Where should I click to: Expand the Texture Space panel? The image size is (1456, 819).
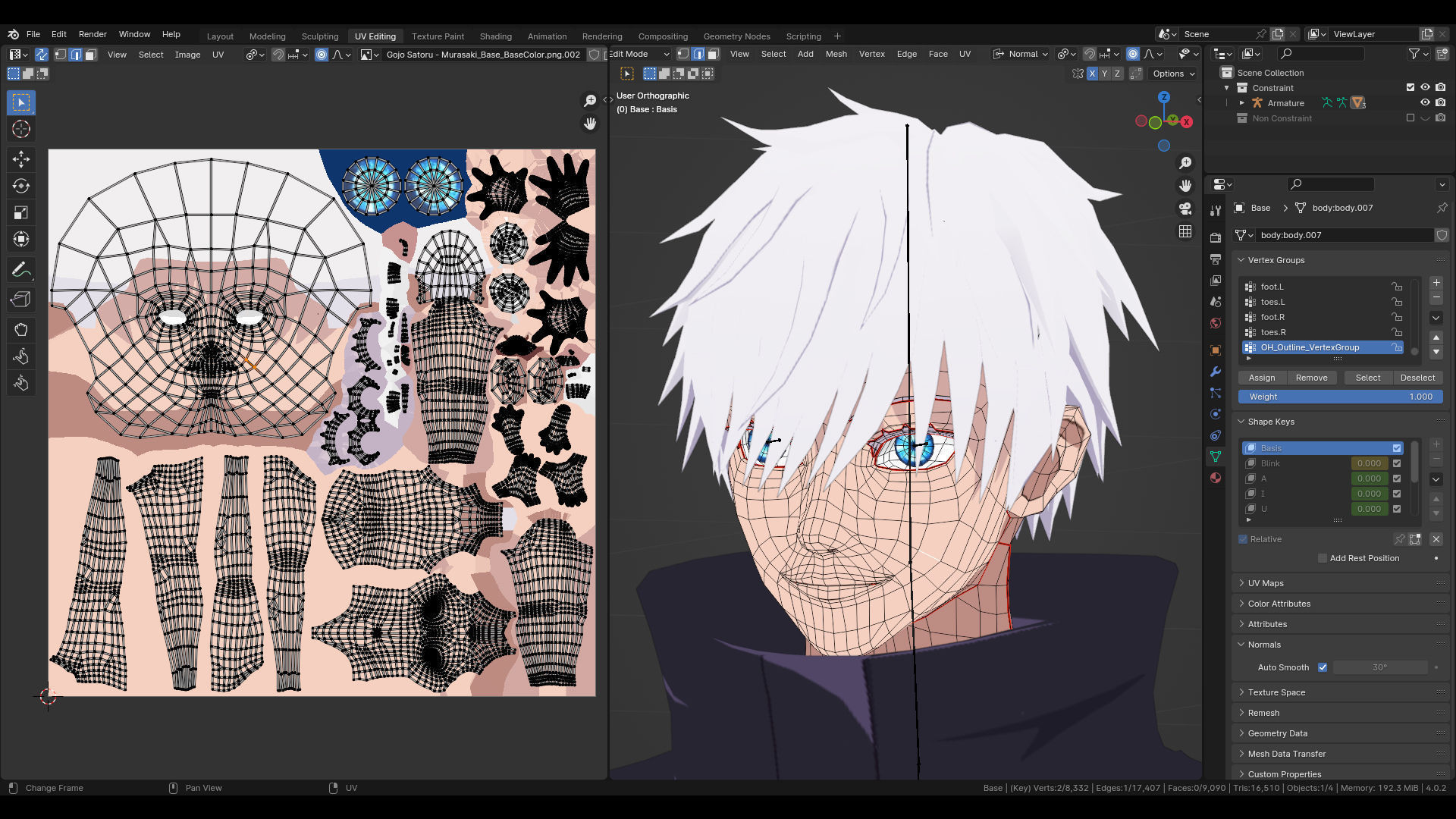(x=1276, y=692)
